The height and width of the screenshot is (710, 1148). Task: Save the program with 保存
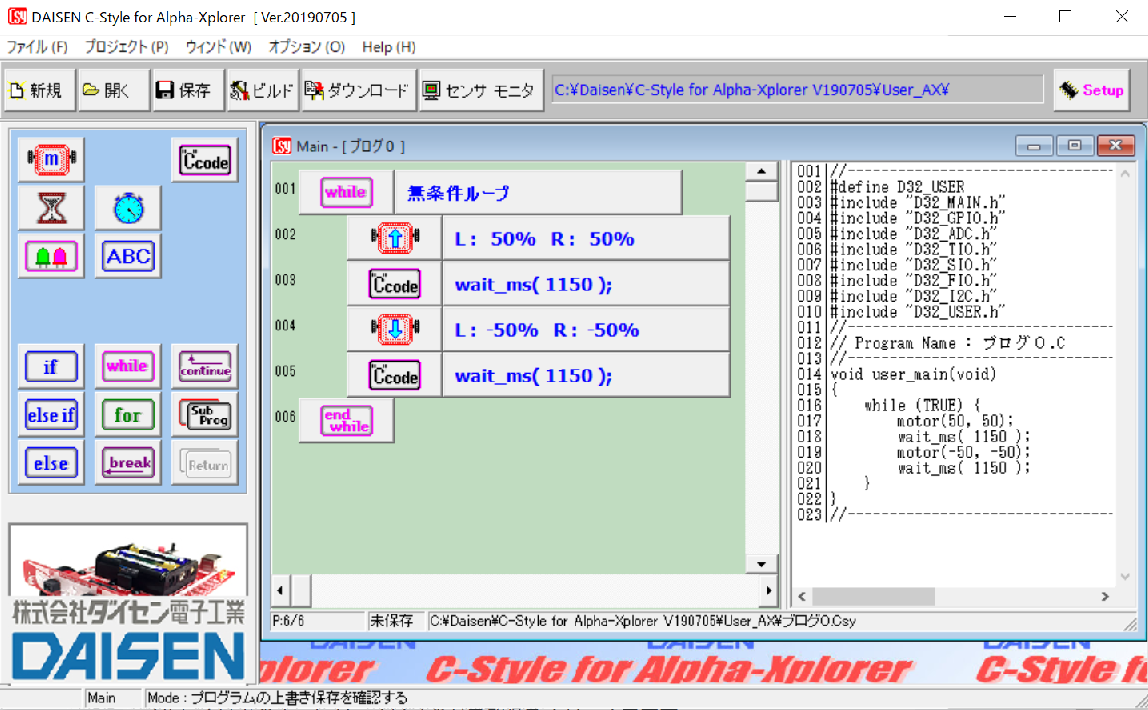(x=187, y=90)
